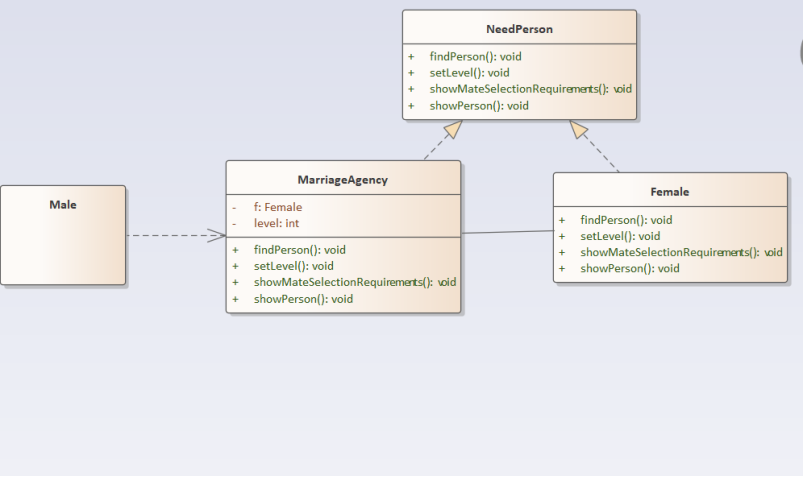Select findPerson() method in MarriageAgency class
The image size is (803, 477).
point(300,250)
